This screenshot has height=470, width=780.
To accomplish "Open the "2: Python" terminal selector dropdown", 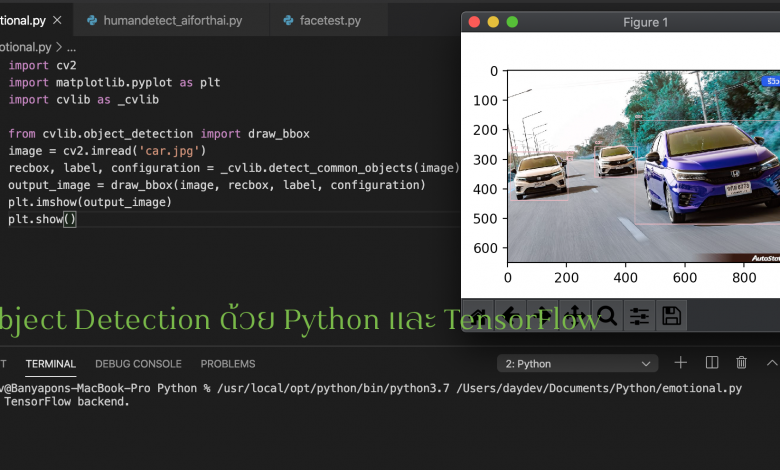I will 578,364.
